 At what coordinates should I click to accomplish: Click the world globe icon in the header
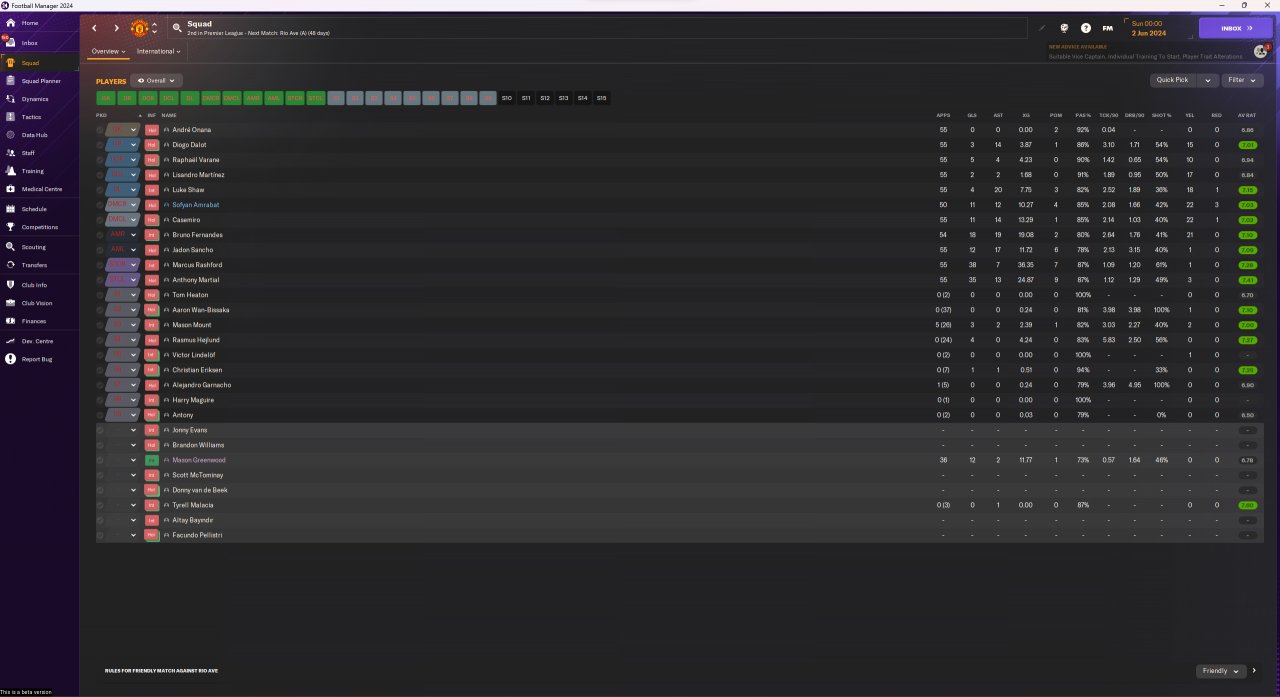coord(1064,28)
